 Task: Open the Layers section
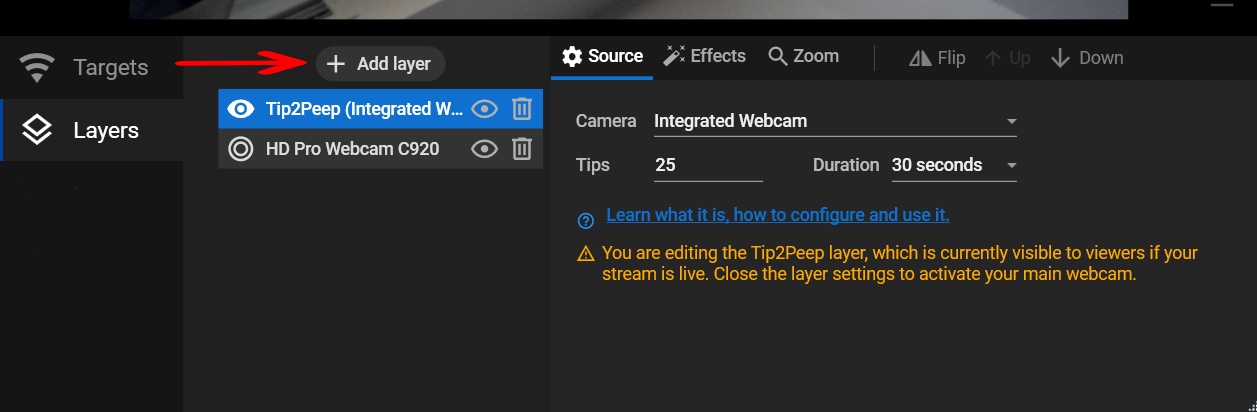91,130
